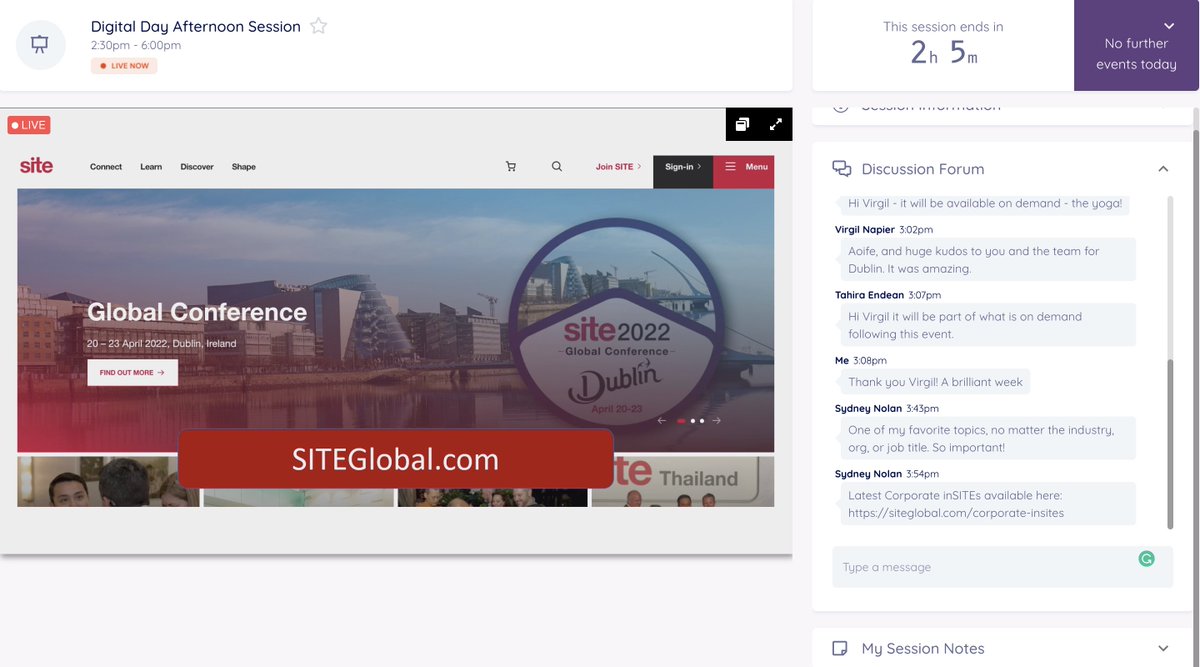Open search on SITE website header
The width and height of the screenshot is (1200, 667).
tap(557, 167)
